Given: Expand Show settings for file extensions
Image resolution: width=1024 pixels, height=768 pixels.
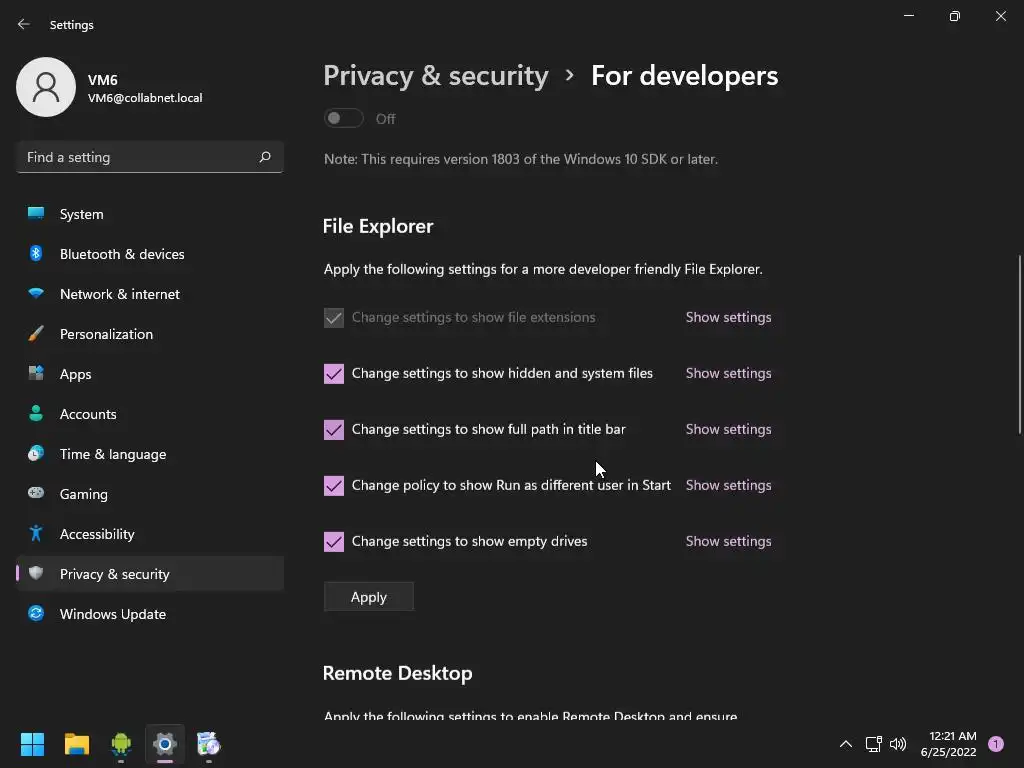Looking at the screenshot, I should coord(728,317).
